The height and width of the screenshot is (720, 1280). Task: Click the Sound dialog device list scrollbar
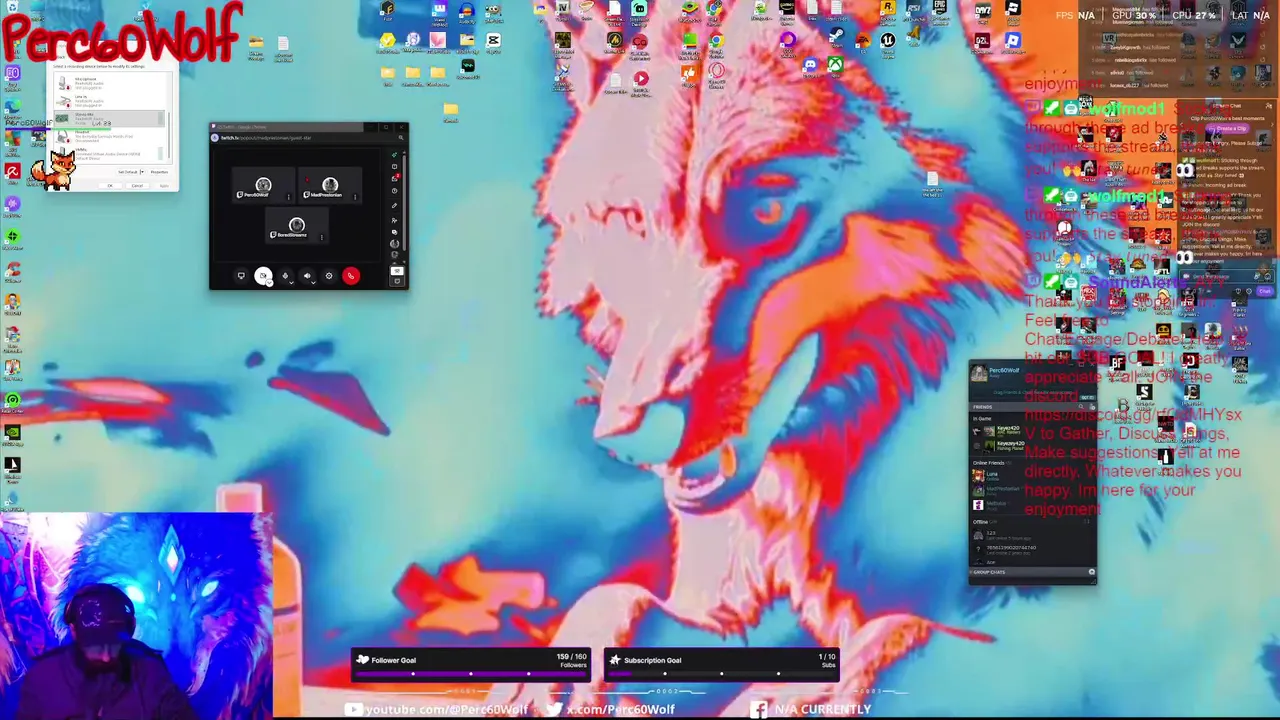pyautogui.click(x=169, y=135)
